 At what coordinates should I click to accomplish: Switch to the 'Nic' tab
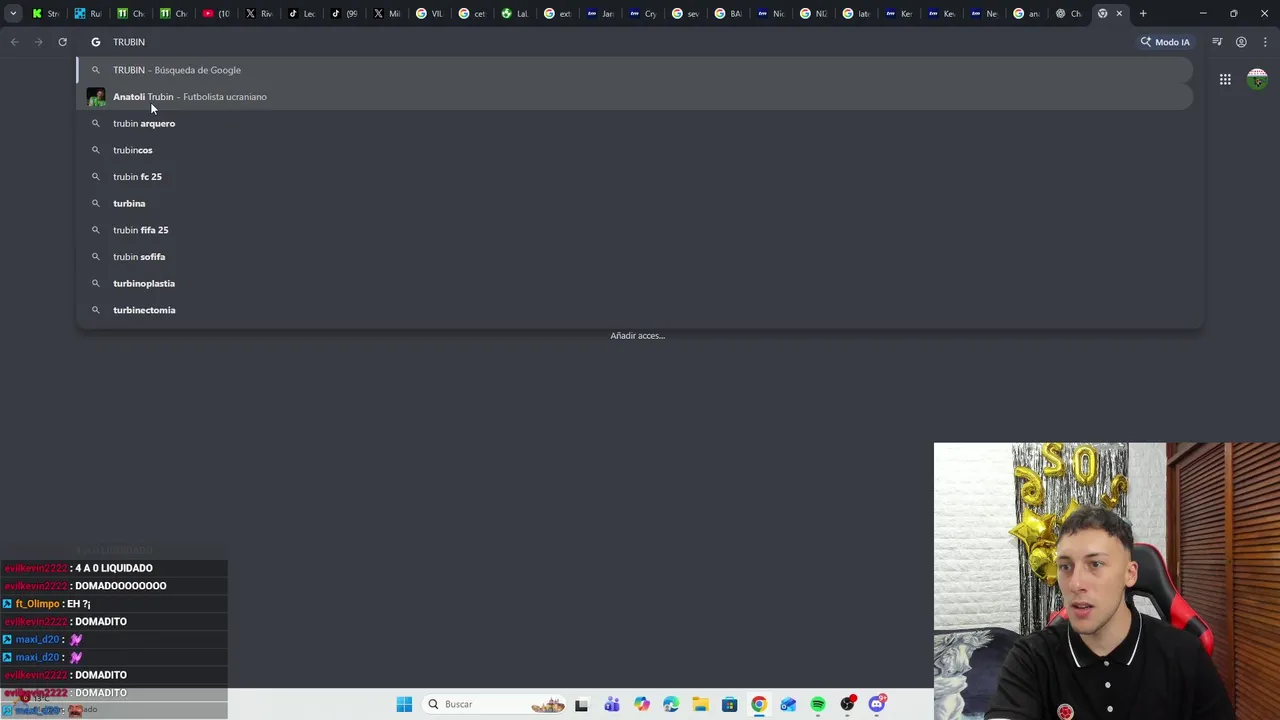[x=771, y=13]
